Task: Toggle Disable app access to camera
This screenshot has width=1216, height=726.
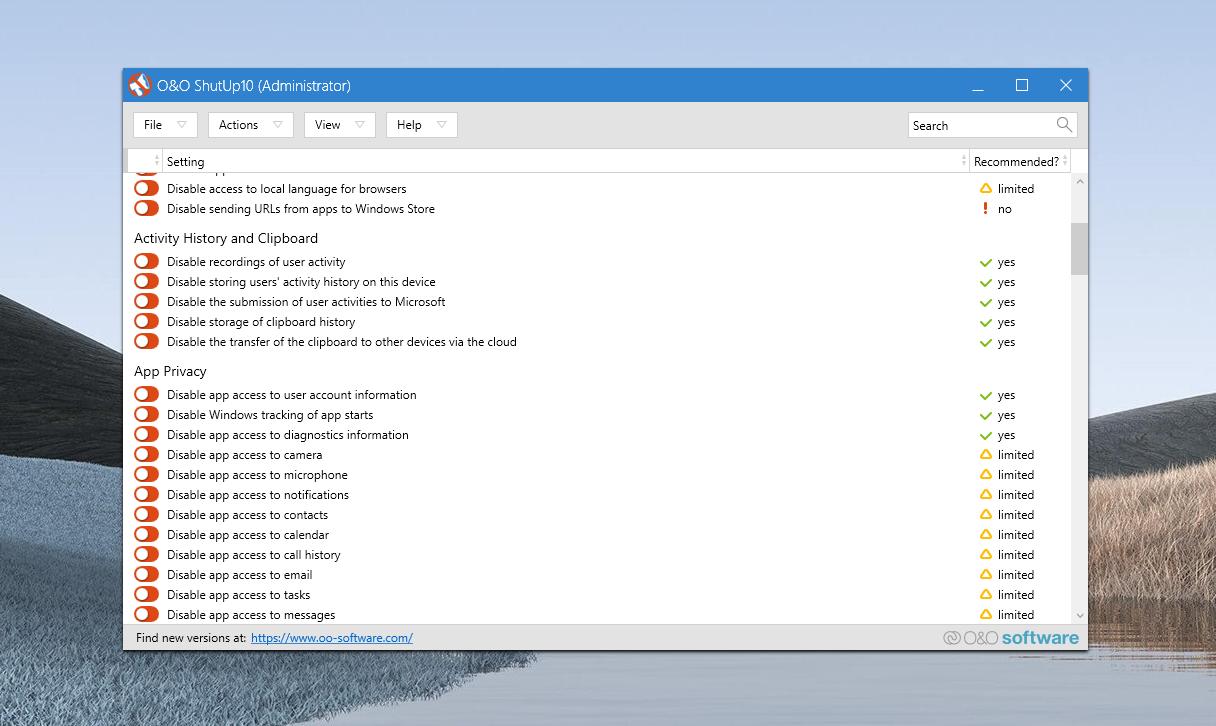Action: point(147,454)
